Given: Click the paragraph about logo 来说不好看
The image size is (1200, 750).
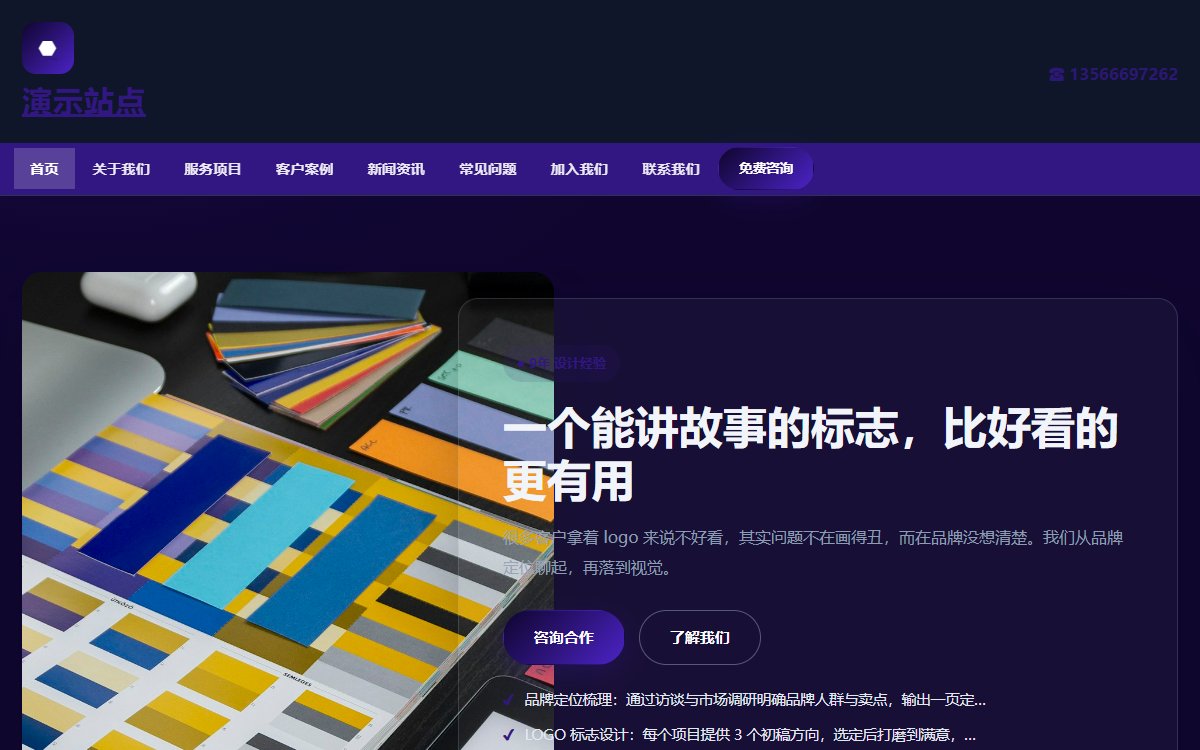Looking at the screenshot, I should pos(813,553).
